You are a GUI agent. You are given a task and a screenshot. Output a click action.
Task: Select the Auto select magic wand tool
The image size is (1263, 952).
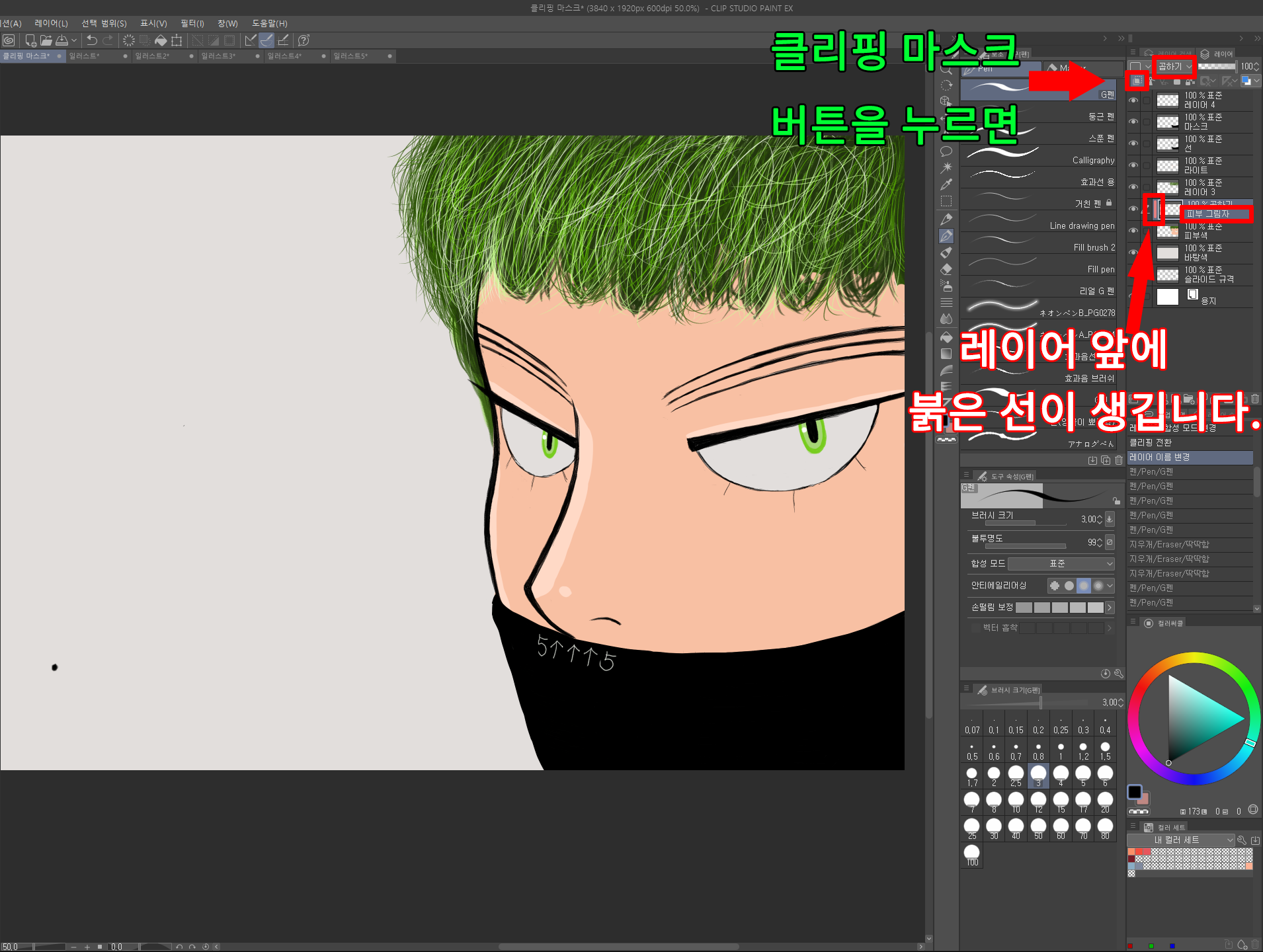[946, 167]
